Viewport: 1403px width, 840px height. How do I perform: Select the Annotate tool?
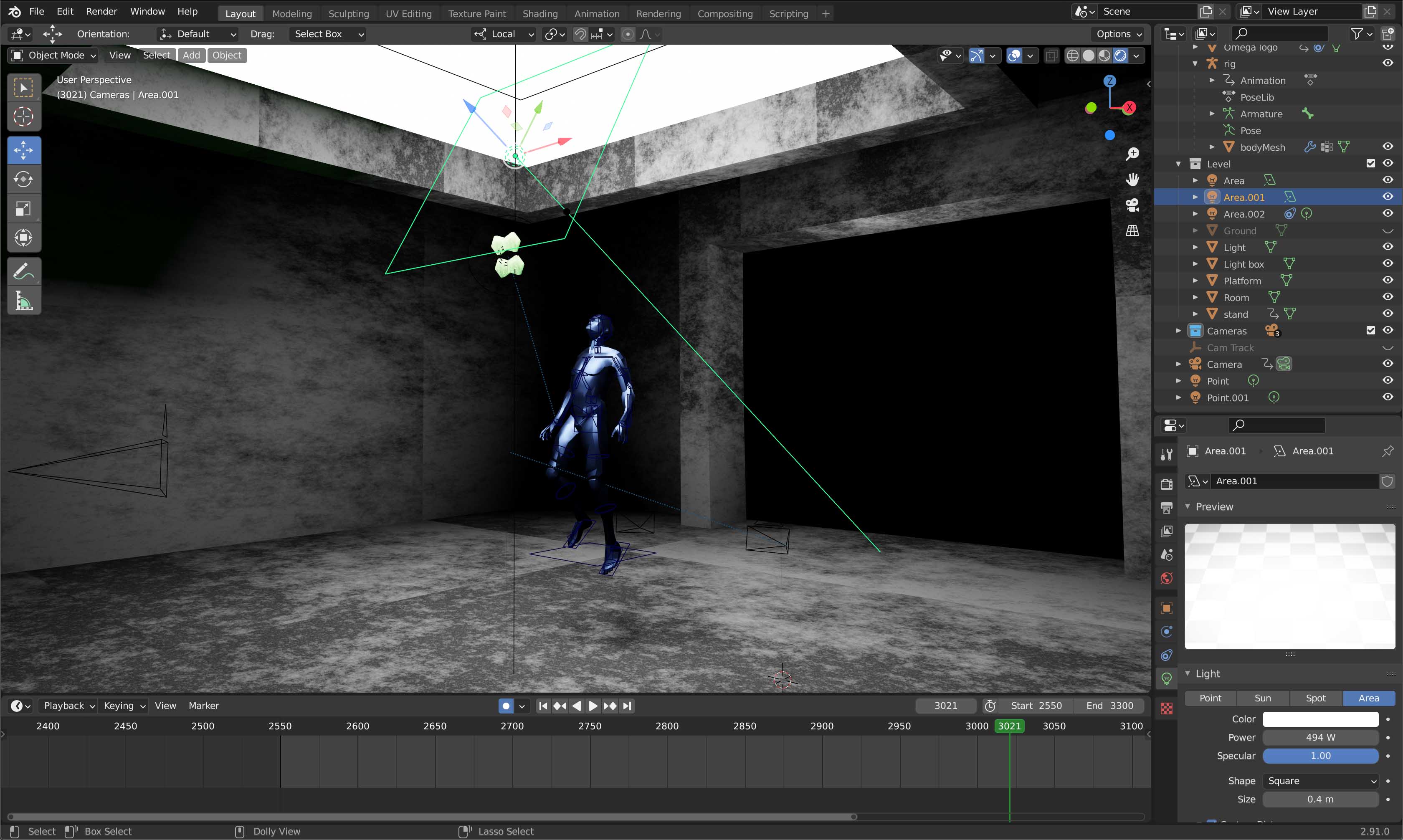pos(23,272)
